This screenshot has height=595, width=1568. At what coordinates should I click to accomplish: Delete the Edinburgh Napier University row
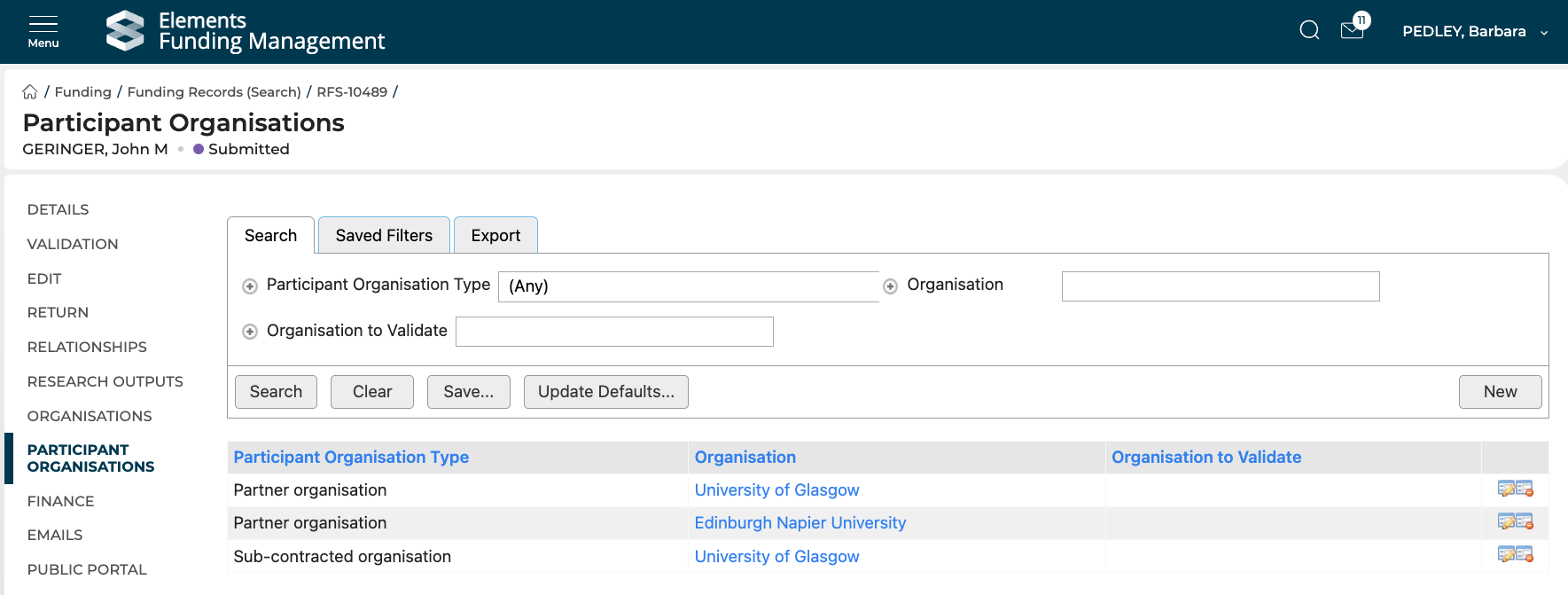click(1525, 522)
